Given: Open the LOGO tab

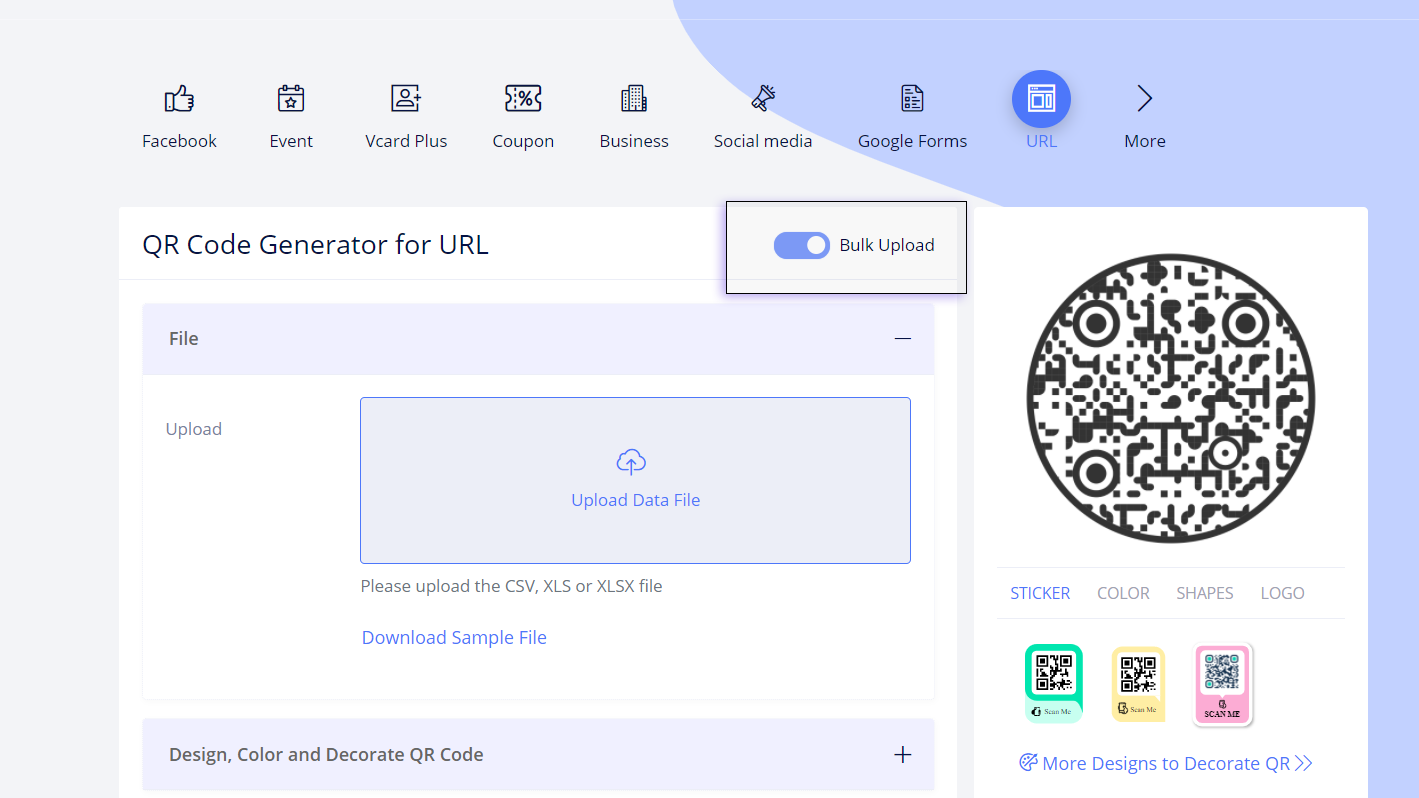Looking at the screenshot, I should click(x=1282, y=593).
